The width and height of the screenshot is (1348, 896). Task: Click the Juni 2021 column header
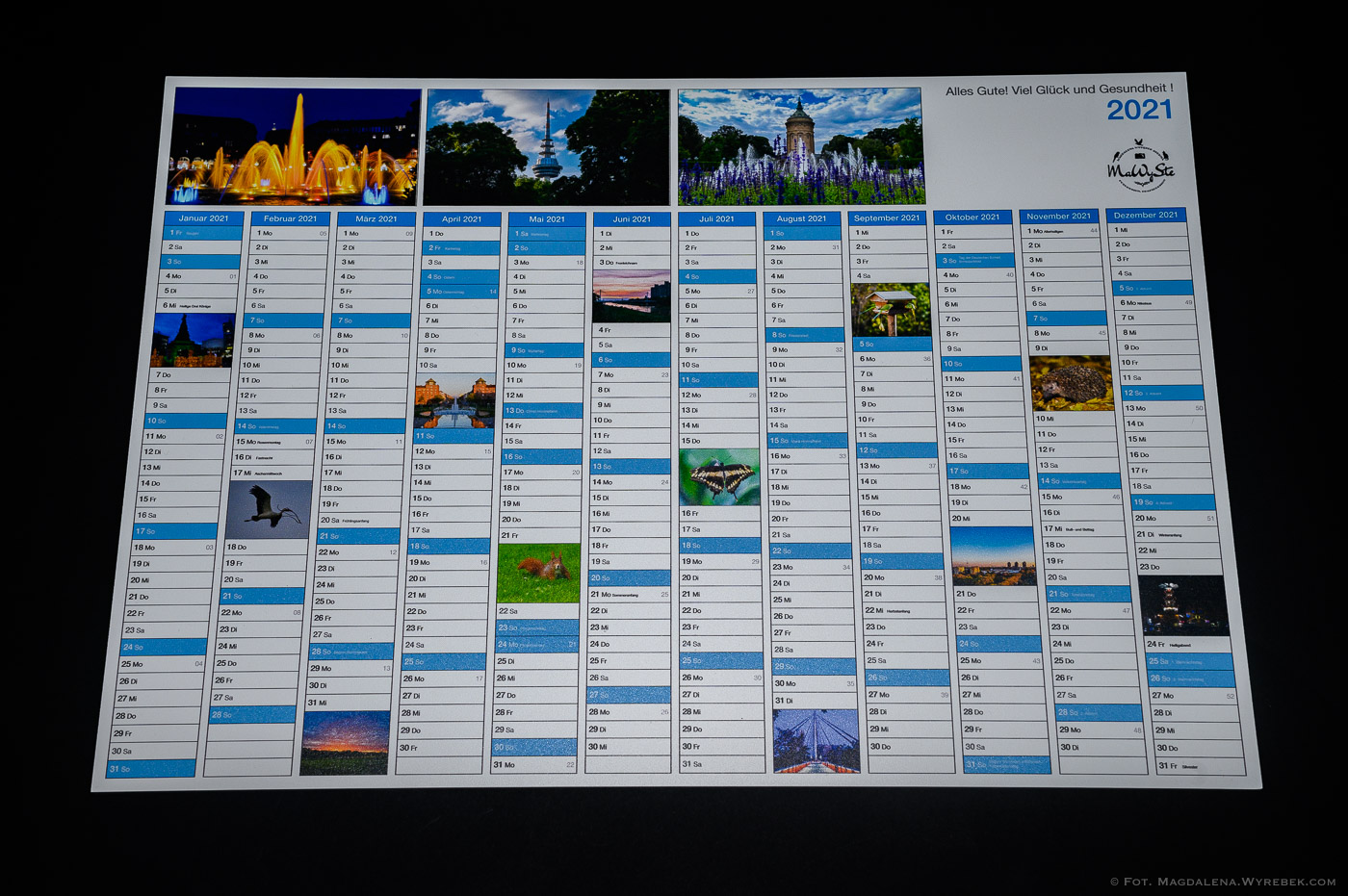(632, 219)
